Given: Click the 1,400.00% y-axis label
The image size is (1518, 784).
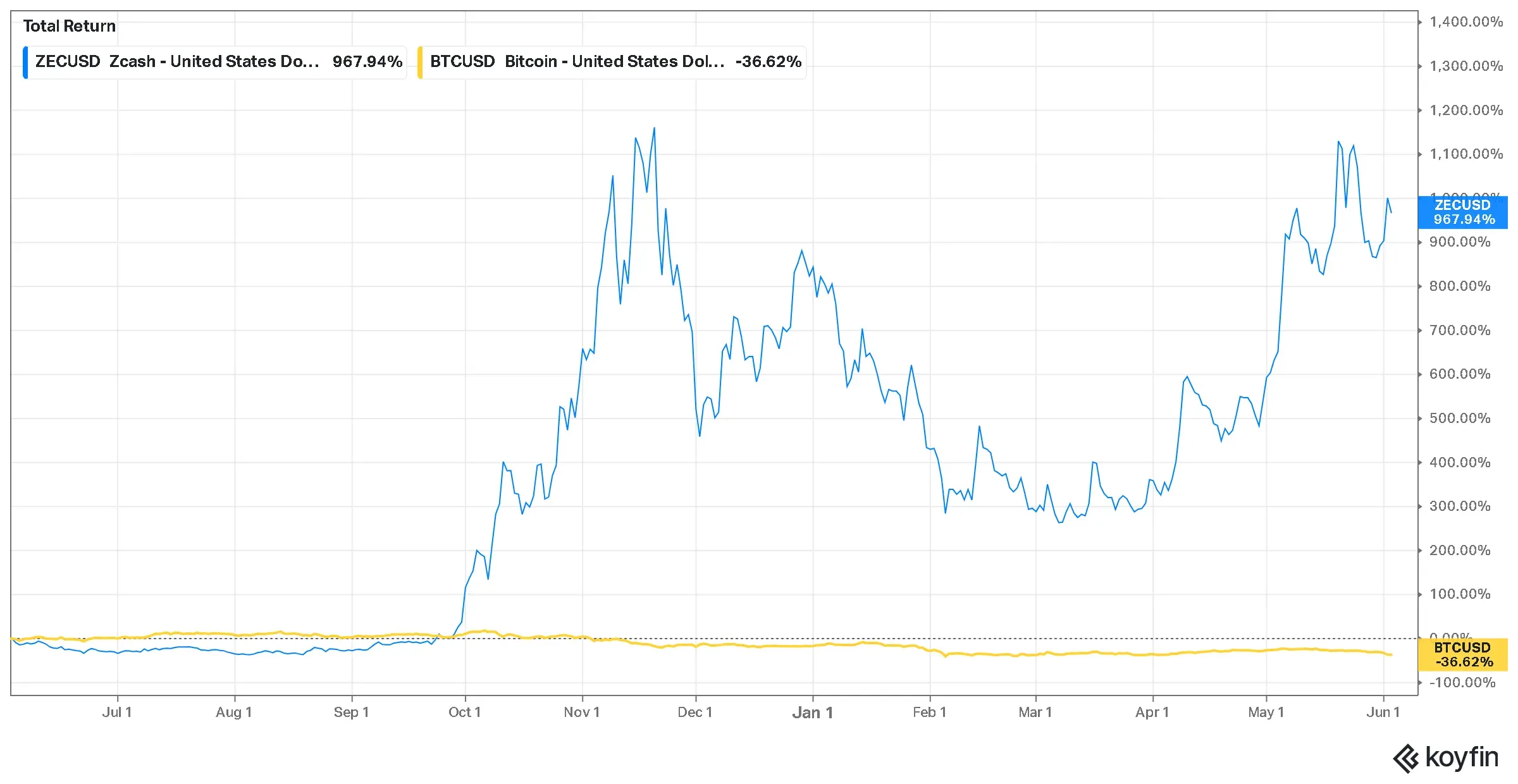Looking at the screenshot, I should pyautogui.click(x=1466, y=22).
